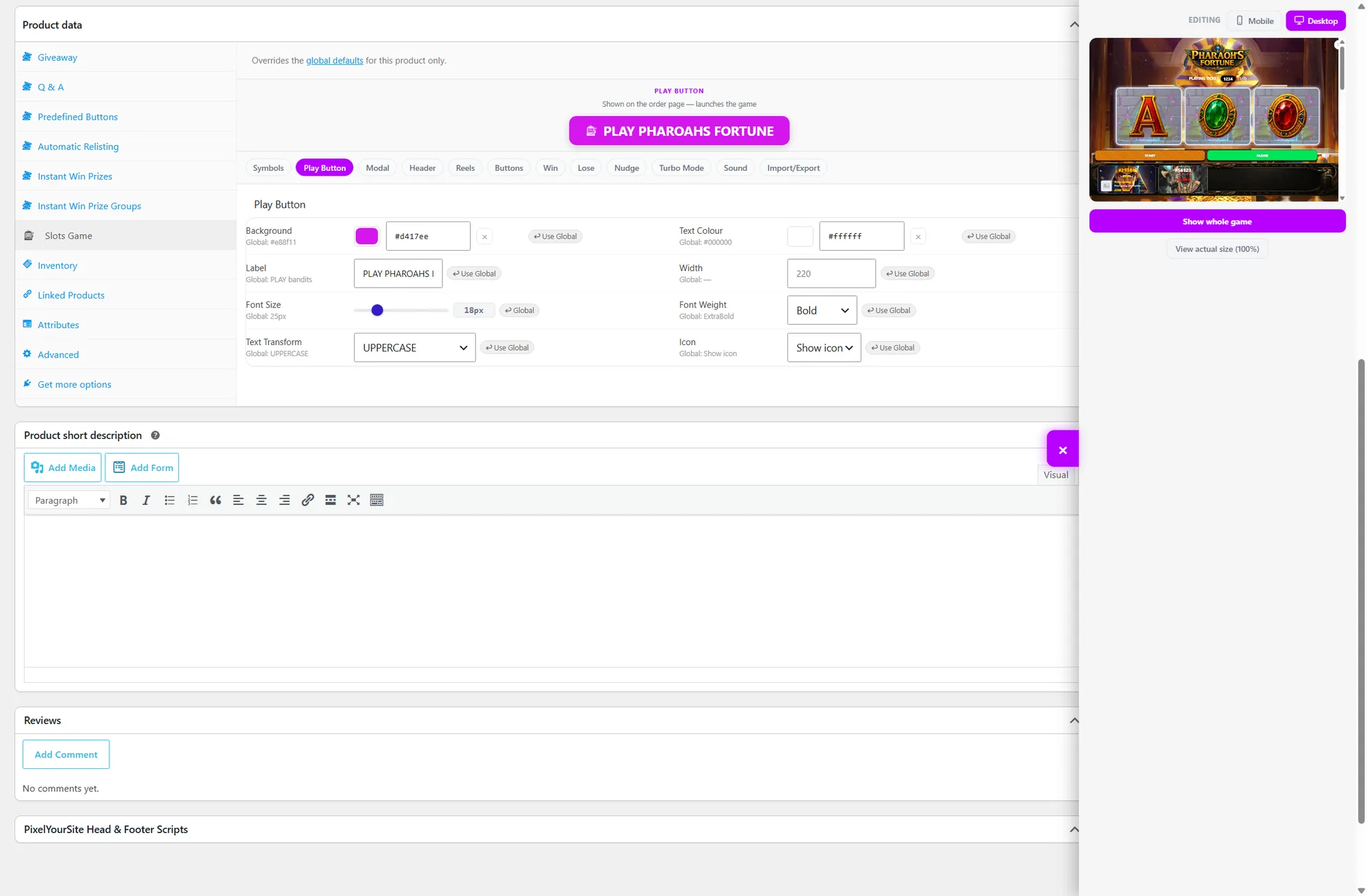1367x896 pixels.
Task: Open the Show icon dropdown
Action: (824, 348)
